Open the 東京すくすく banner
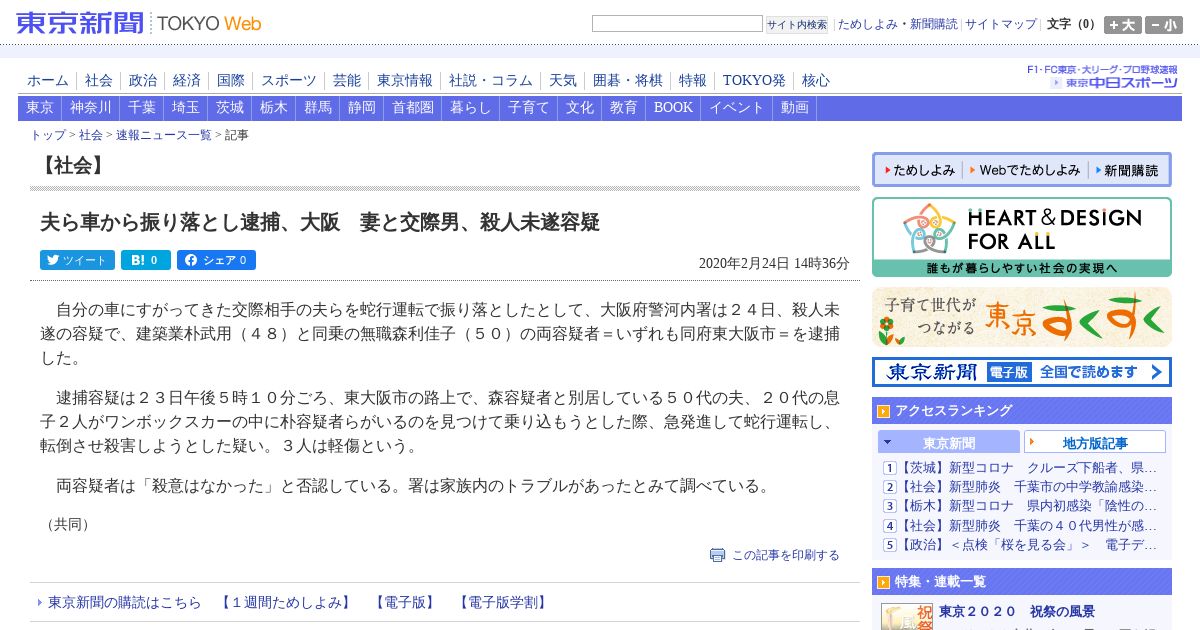The image size is (1200, 630). tap(1022, 317)
